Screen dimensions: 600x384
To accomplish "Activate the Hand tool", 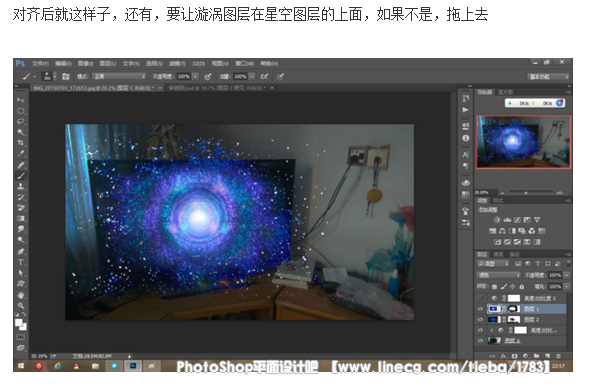I will click(x=21, y=295).
